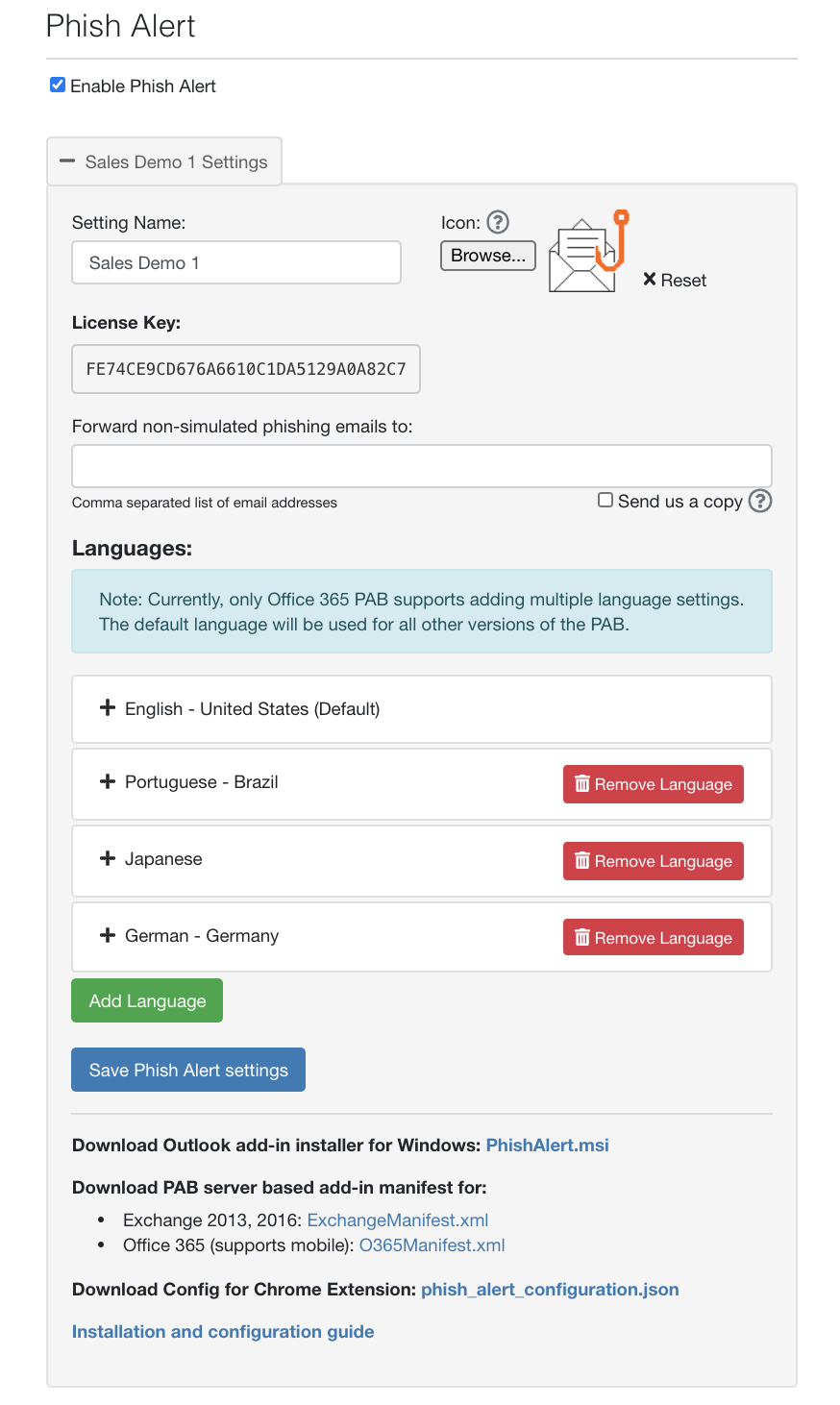
Task: Click the help icon beside Icon label
Action: point(499,222)
